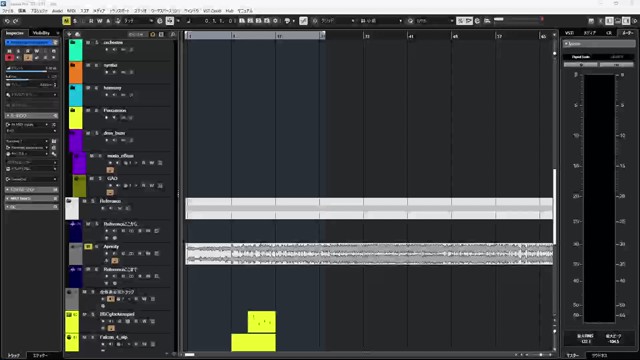Open the automation mode dropdown in toolbar
The width and height of the screenshot is (640, 360).
[140, 21]
